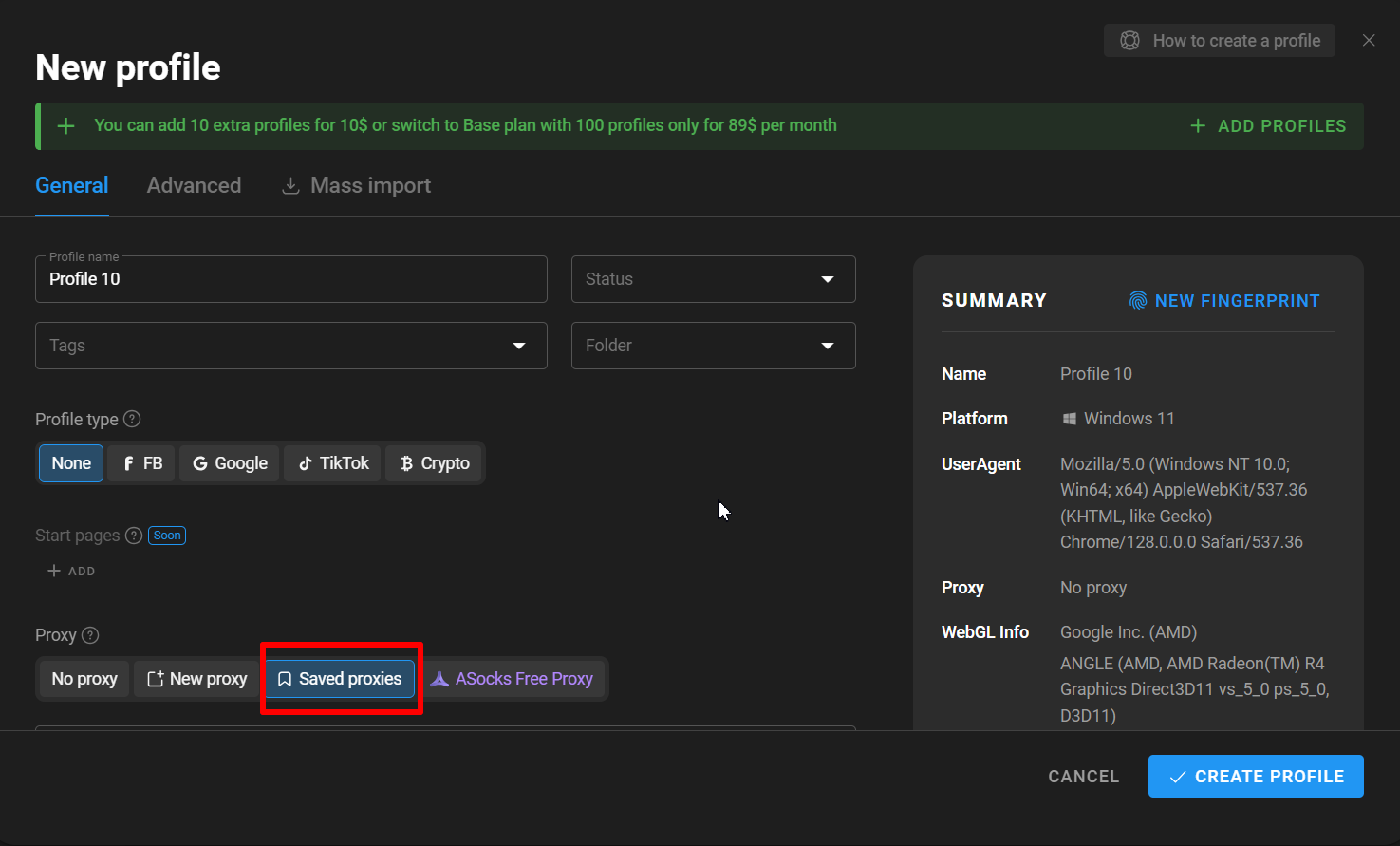Viewport: 1400px width, 846px height.
Task: Close the New profile dialog
Action: 1368,40
